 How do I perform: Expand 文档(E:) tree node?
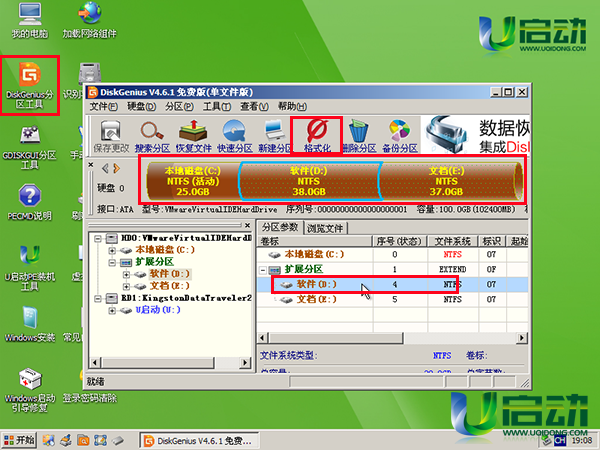[x=126, y=286]
